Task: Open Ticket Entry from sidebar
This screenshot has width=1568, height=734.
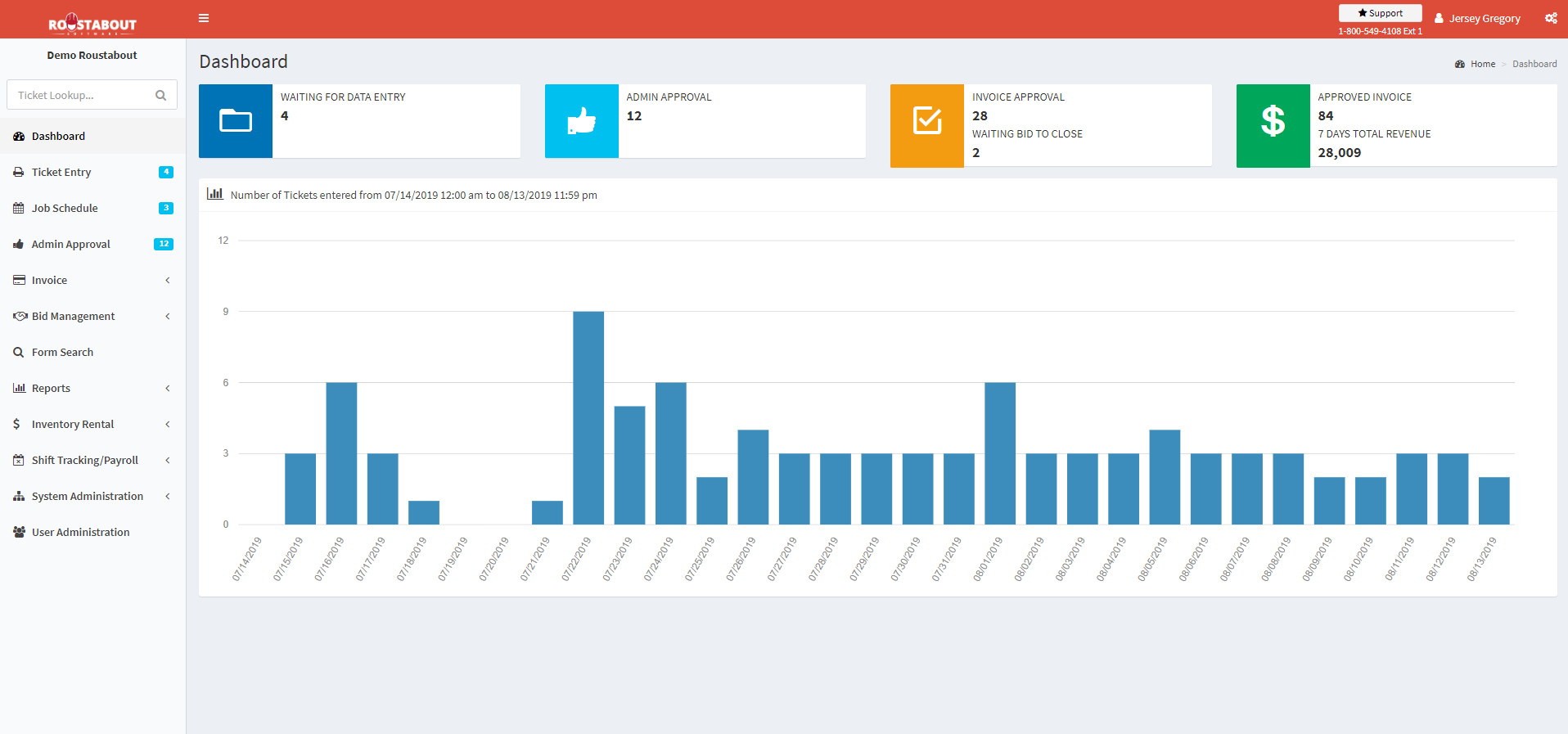Action: tap(92, 172)
